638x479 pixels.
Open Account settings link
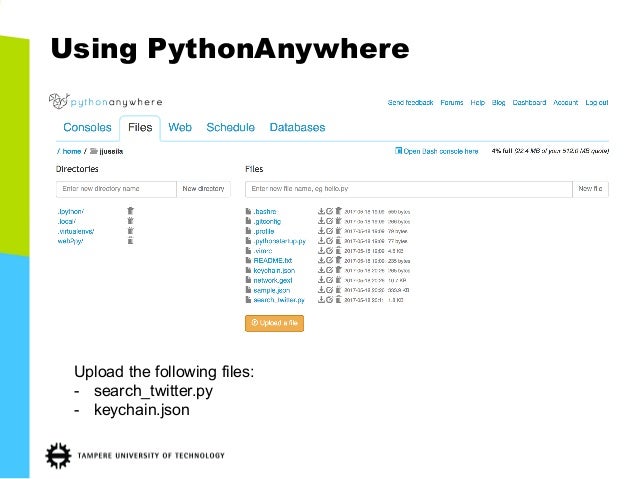pyautogui.click(x=566, y=103)
